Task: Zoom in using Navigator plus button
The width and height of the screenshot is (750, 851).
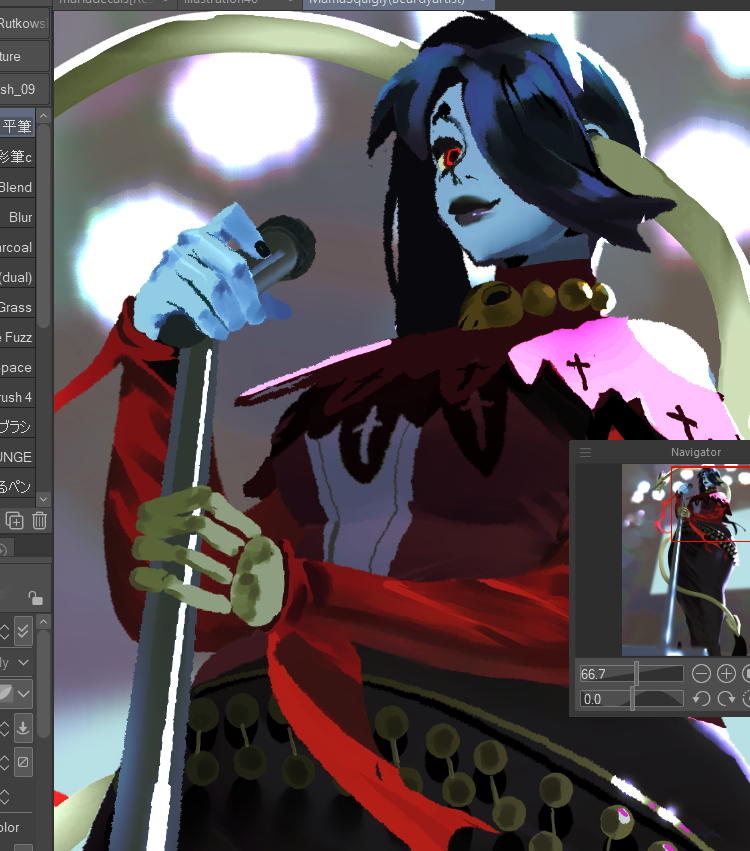Action: pos(726,674)
